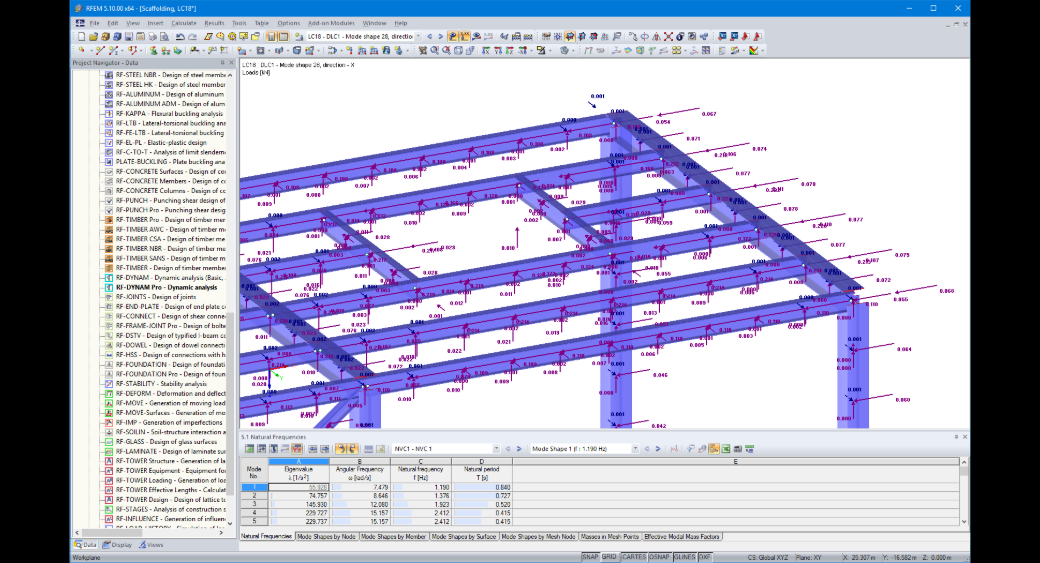This screenshot has height=563, width=1040.
Task: Click natural frequency cell 1.923
Action: coord(421,504)
